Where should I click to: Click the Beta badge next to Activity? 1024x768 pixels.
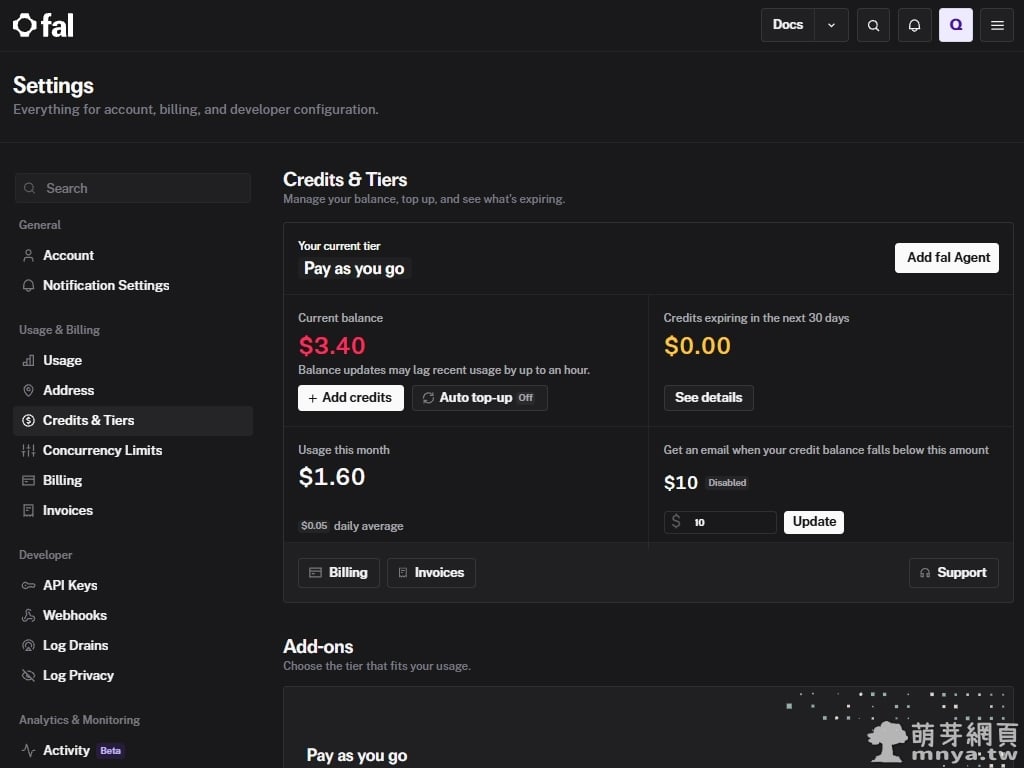[x=110, y=751]
